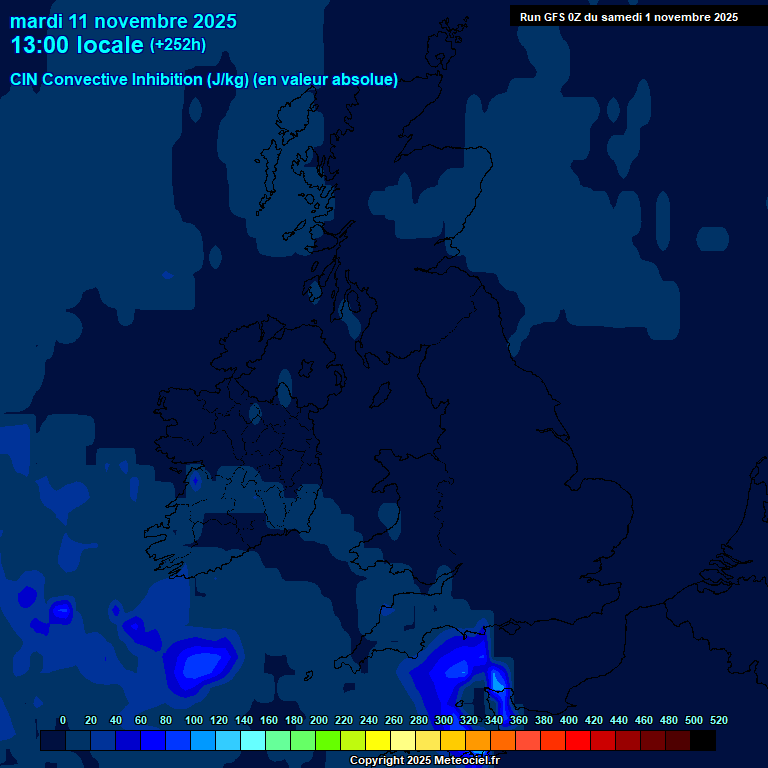Click the pale cyan swatch between 140 and 160

pos(253,741)
